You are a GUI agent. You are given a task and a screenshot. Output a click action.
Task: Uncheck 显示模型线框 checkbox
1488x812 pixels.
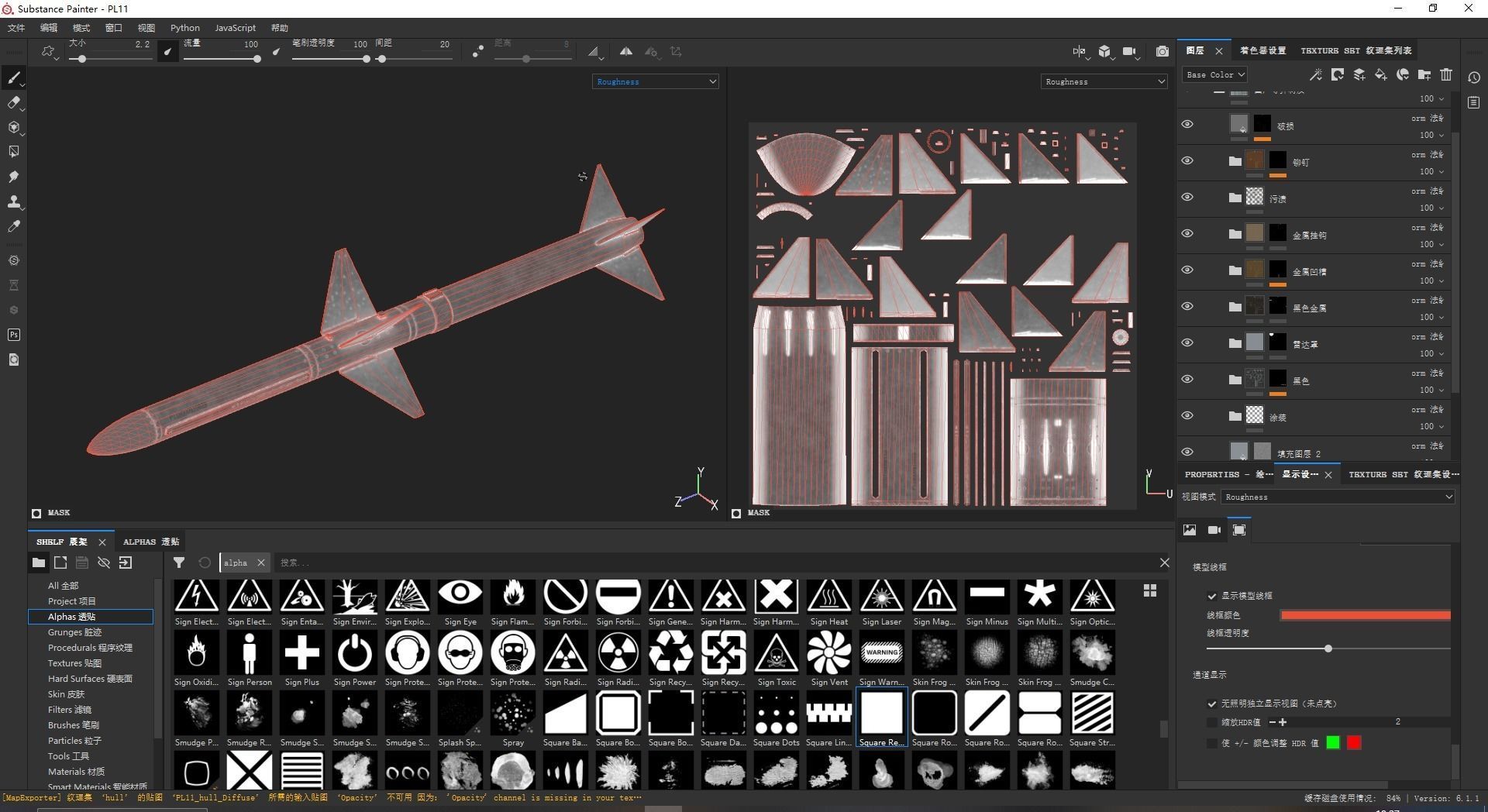point(1212,596)
